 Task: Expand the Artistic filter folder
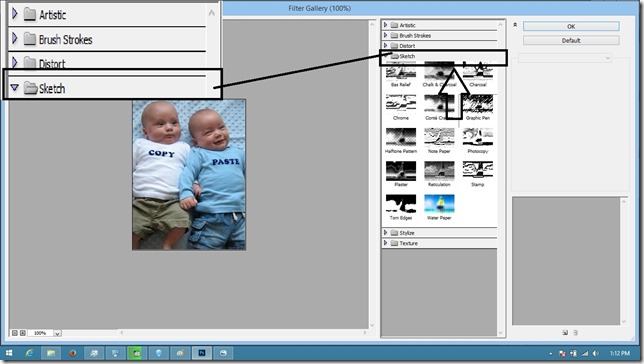pyautogui.click(x=385, y=25)
